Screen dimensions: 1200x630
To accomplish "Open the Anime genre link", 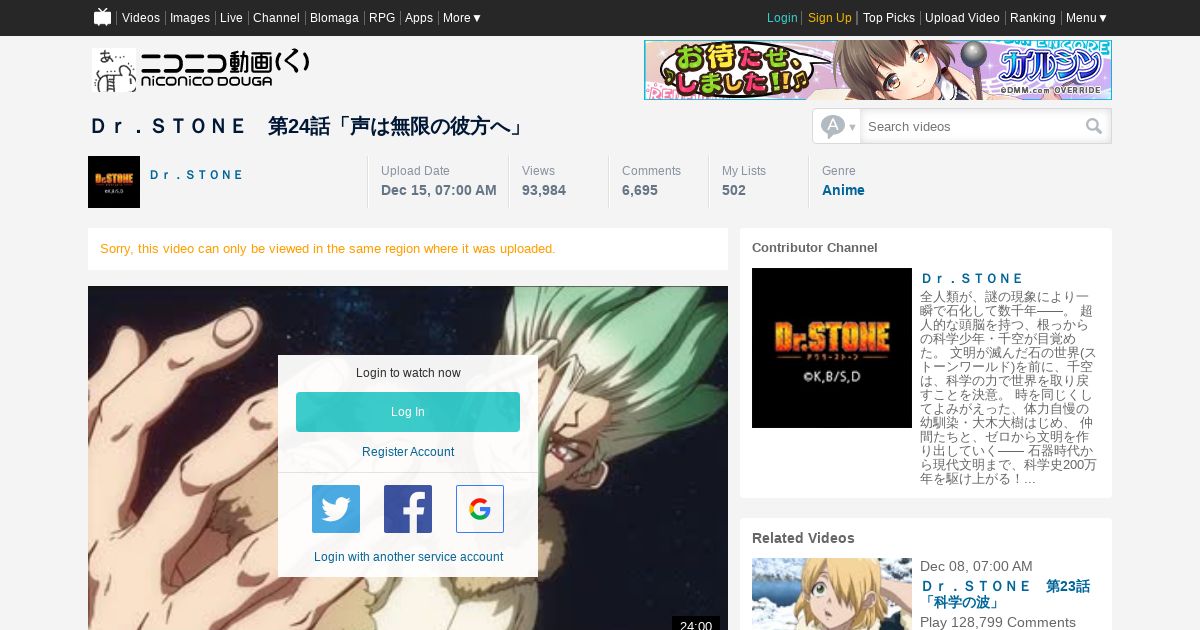I will [x=843, y=190].
